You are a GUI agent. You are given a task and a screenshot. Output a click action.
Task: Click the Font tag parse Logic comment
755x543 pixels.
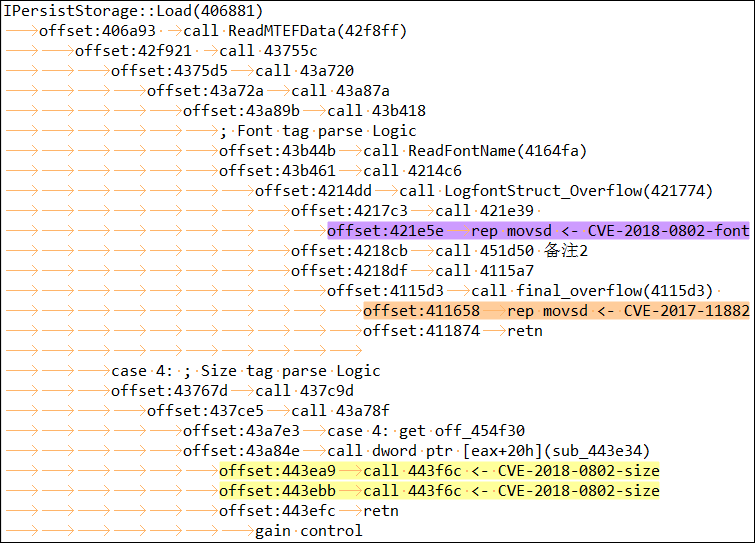[x=317, y=131]
